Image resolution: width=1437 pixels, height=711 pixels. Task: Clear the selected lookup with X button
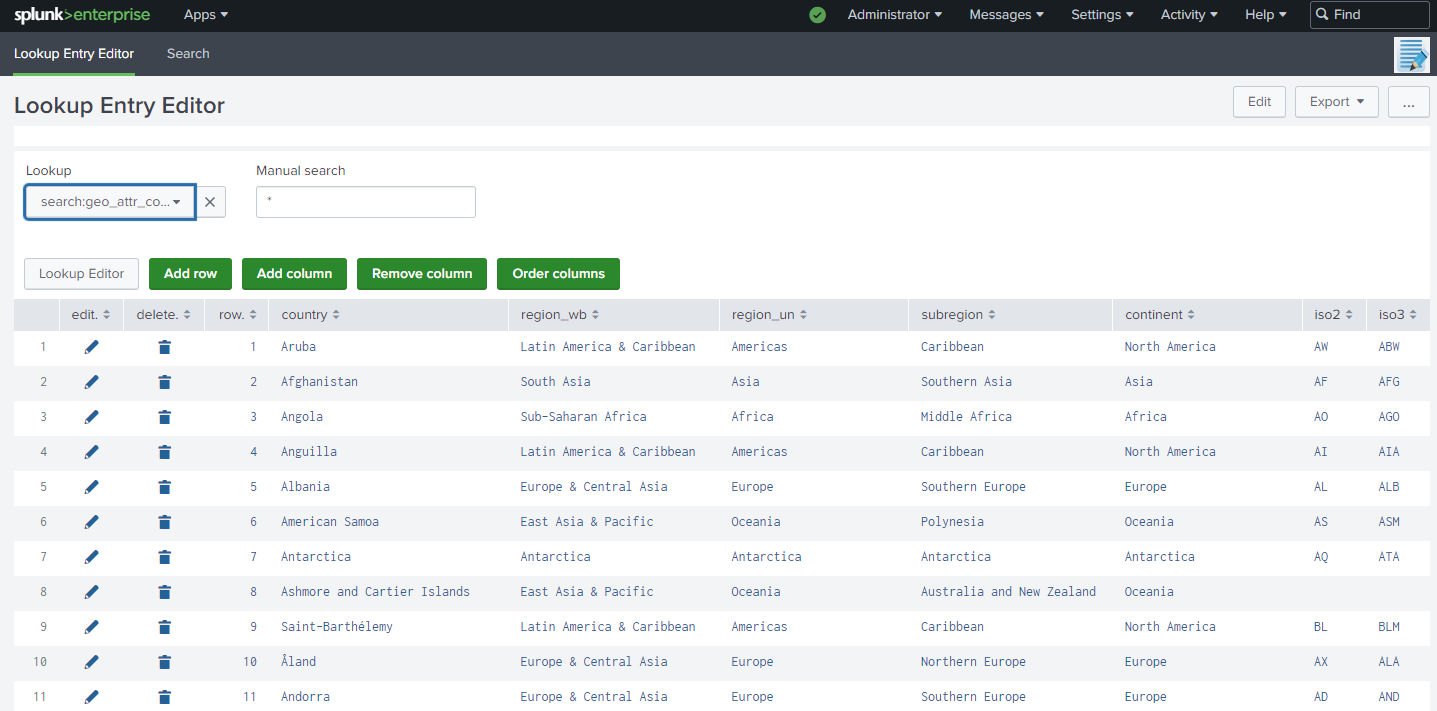tap(210, 202)
